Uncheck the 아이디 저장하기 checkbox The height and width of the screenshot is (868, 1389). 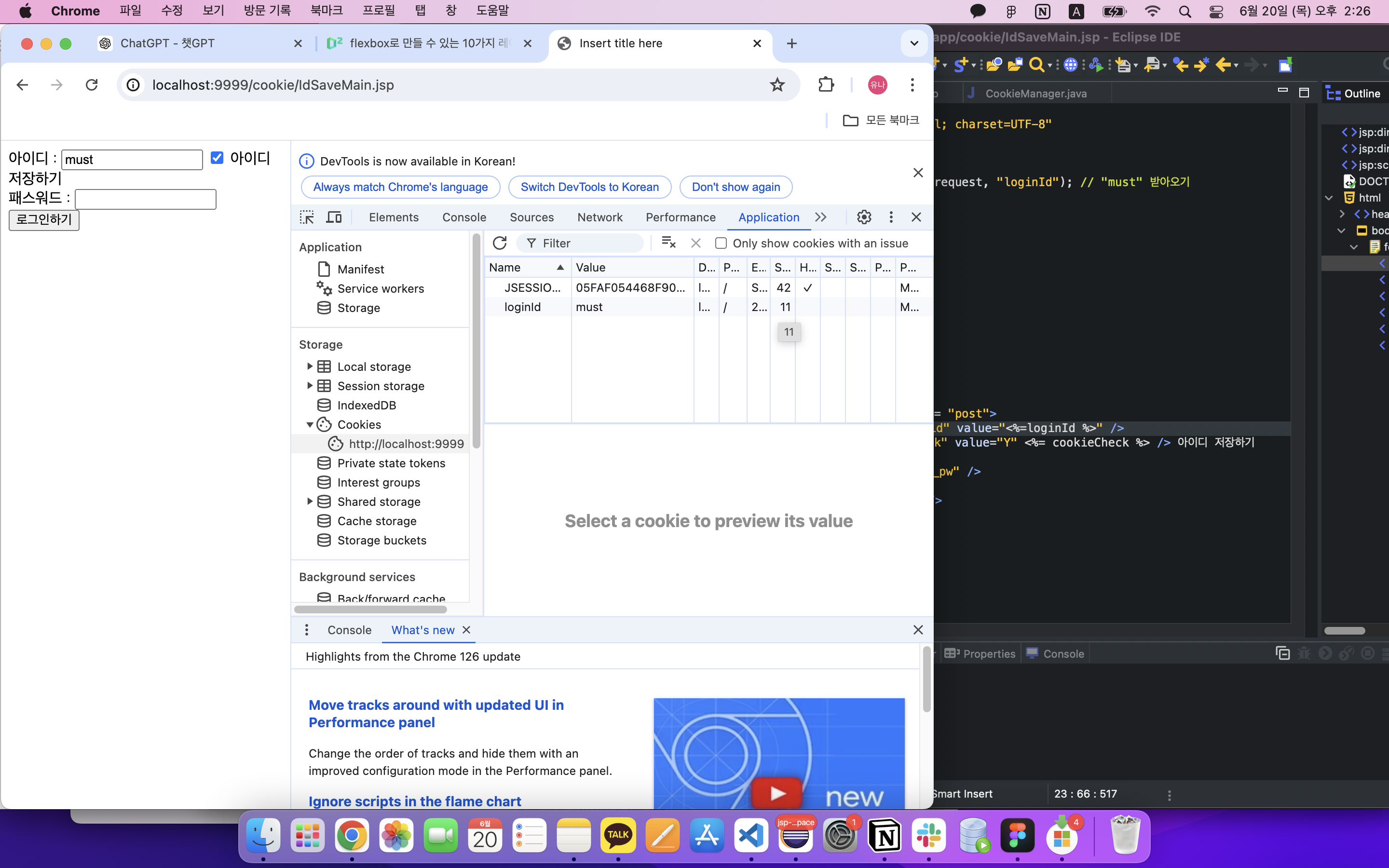tap(217, 158)
